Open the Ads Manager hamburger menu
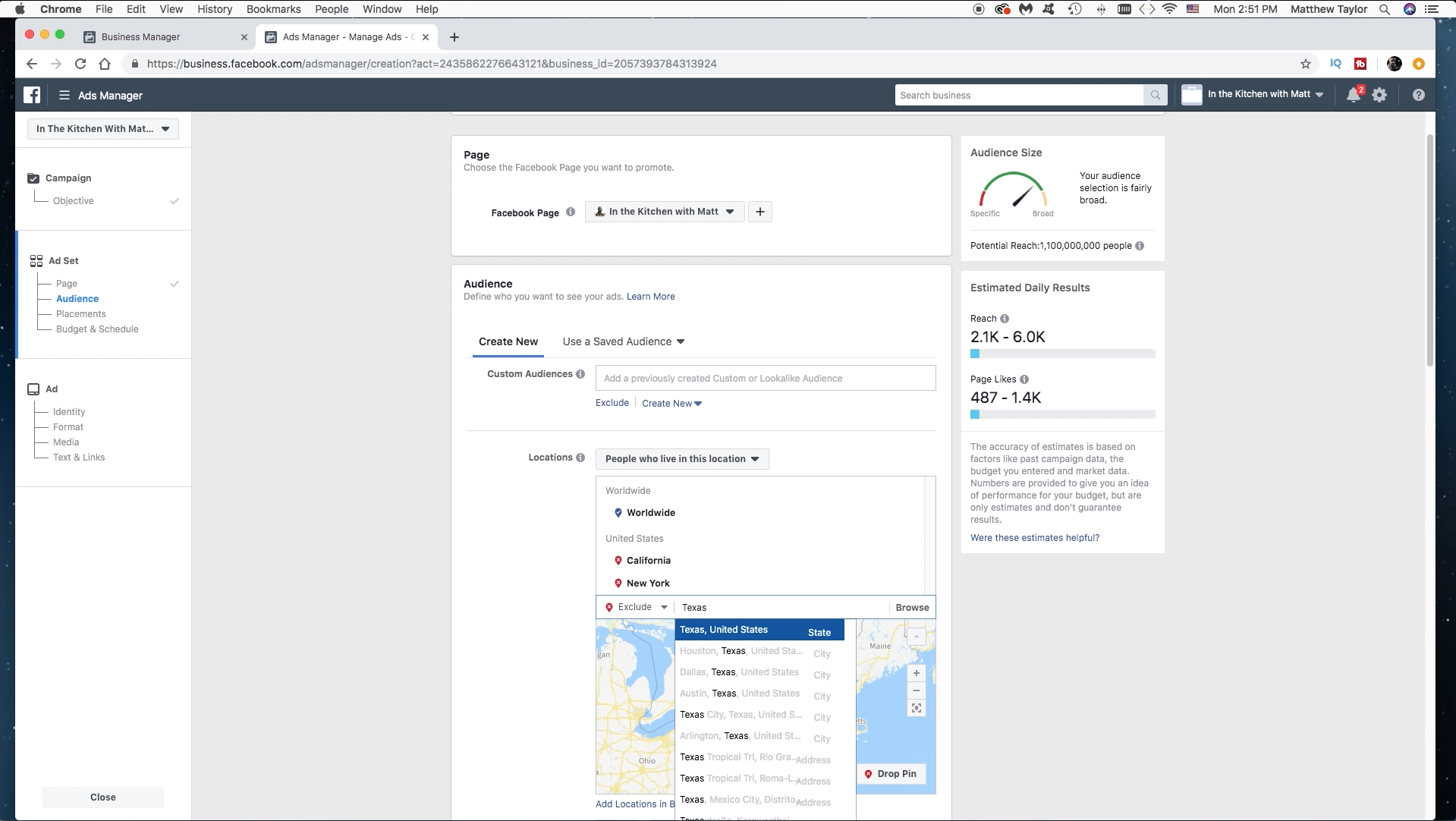The image size is (1456, 821). (64, 96)
